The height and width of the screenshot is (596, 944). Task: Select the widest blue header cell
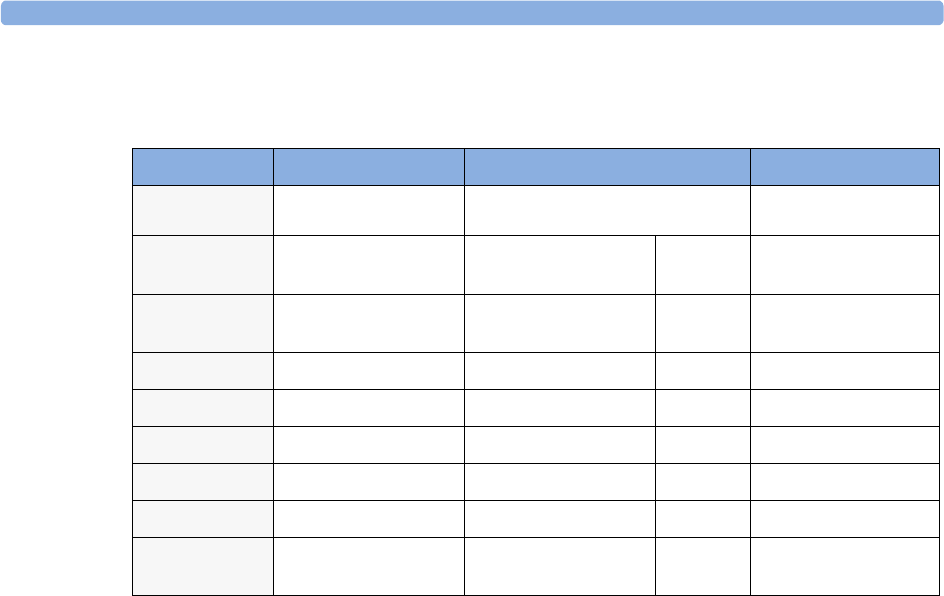pos(607,167)
